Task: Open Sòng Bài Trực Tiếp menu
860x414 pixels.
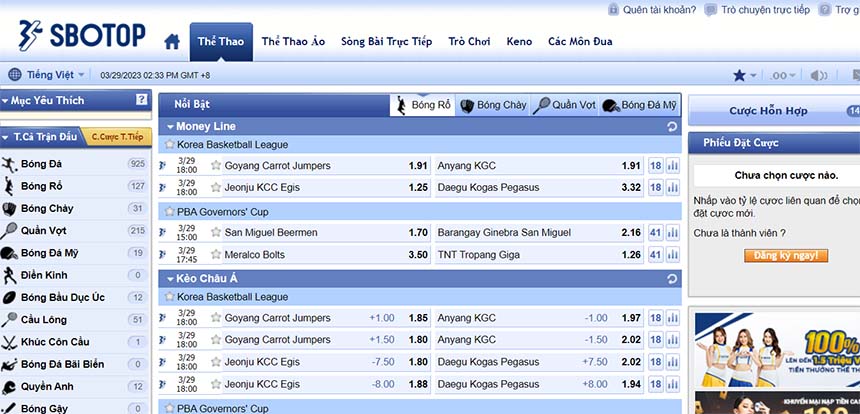Action: [x=387, y=42]
